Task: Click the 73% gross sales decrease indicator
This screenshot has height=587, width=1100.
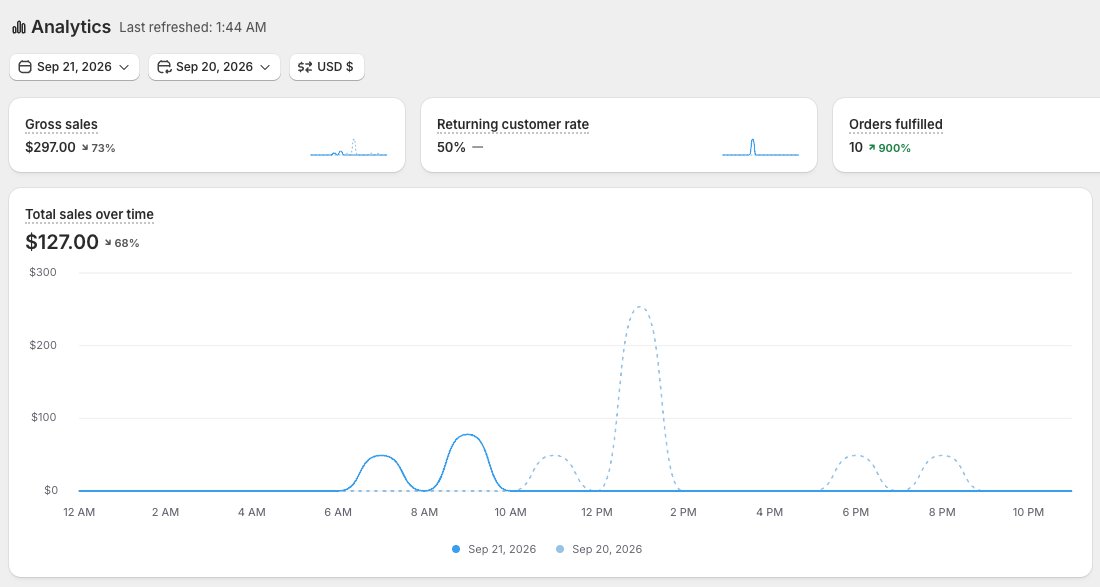Action: (98, 148)
